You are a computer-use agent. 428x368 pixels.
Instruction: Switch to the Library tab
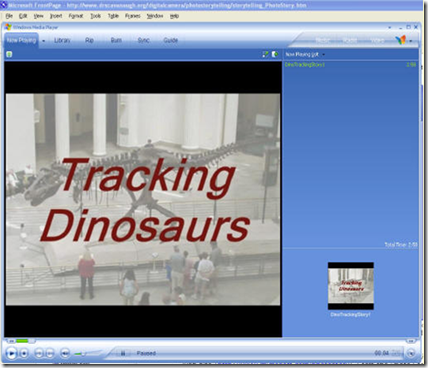click(x=62, y=40)
